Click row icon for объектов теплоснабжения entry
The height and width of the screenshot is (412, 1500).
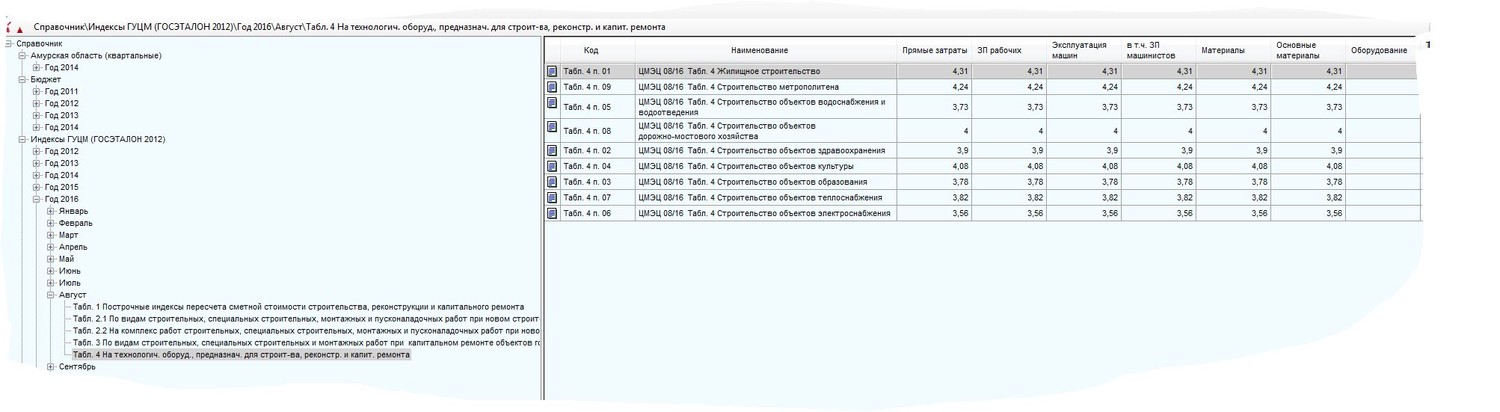(x=552, y=198)
